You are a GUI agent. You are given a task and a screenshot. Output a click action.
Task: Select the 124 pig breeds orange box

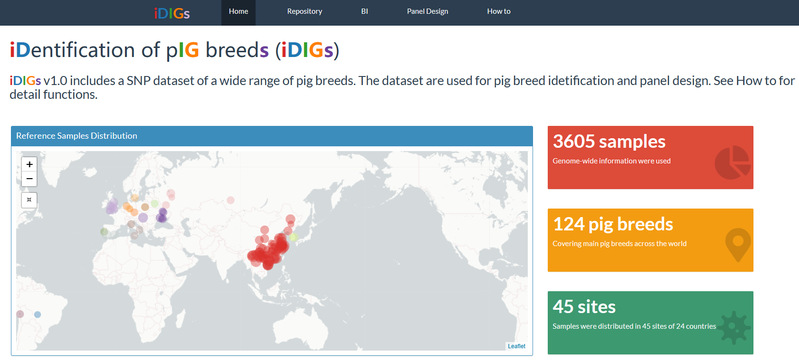tap(650, 240)
